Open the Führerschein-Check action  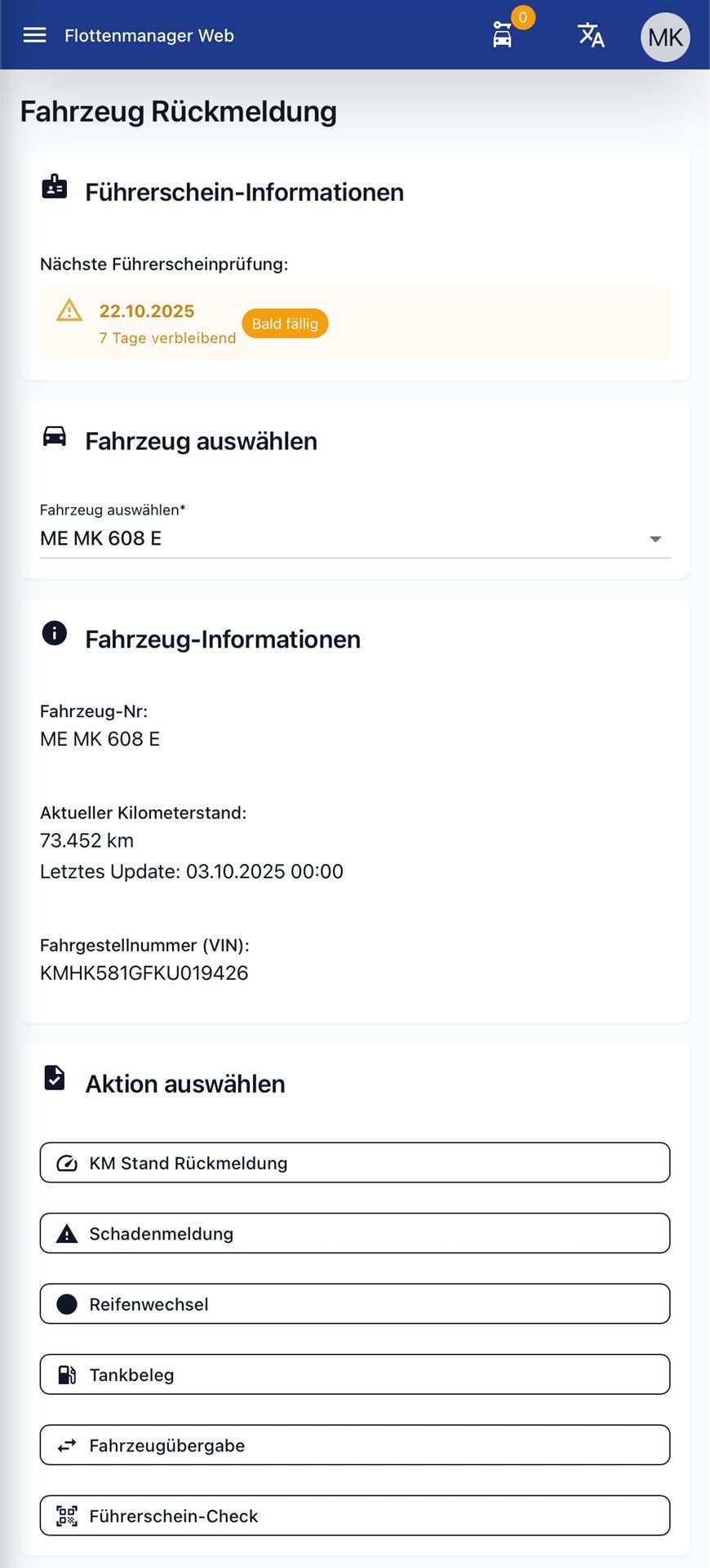[x=355, y=1516]
